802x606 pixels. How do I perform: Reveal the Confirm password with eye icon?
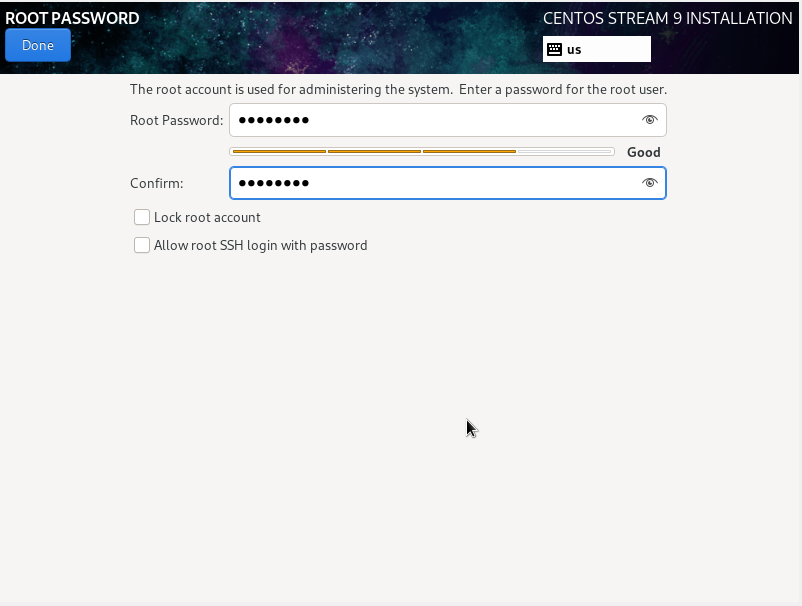650,183
